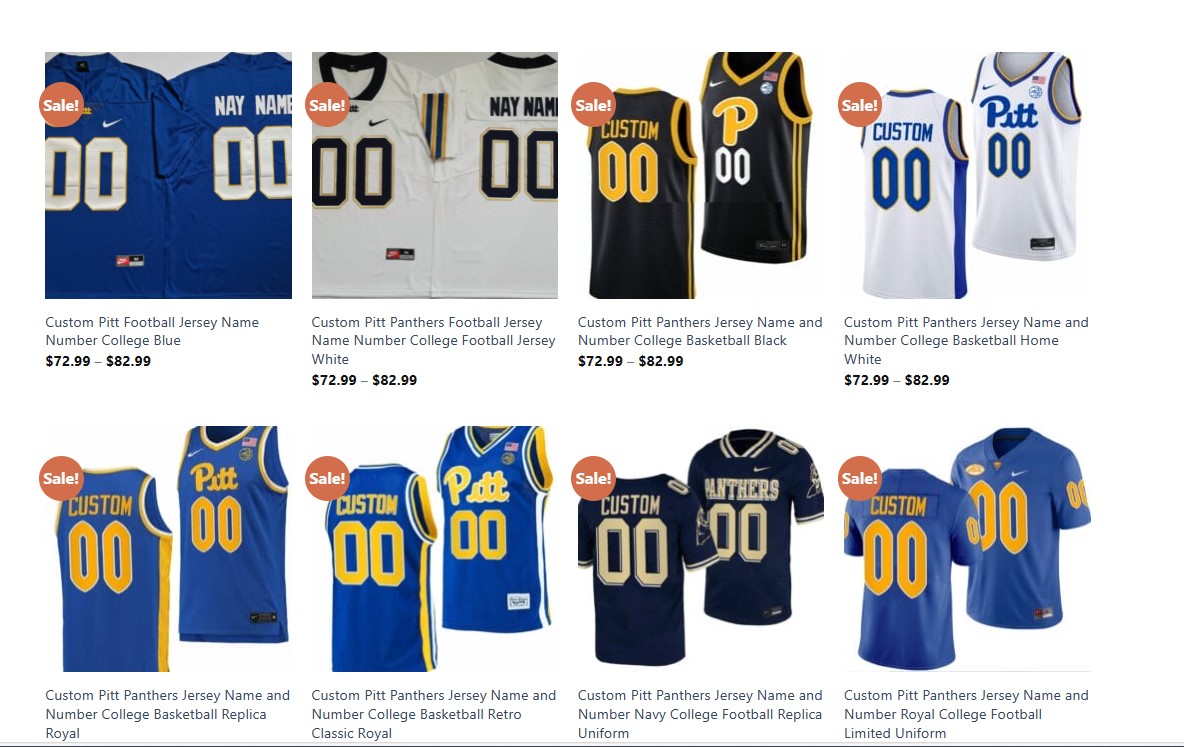Open College Basketball Home White title
Image resolution: width=1184 pixels, height=747 pixels.
point(967,341)
